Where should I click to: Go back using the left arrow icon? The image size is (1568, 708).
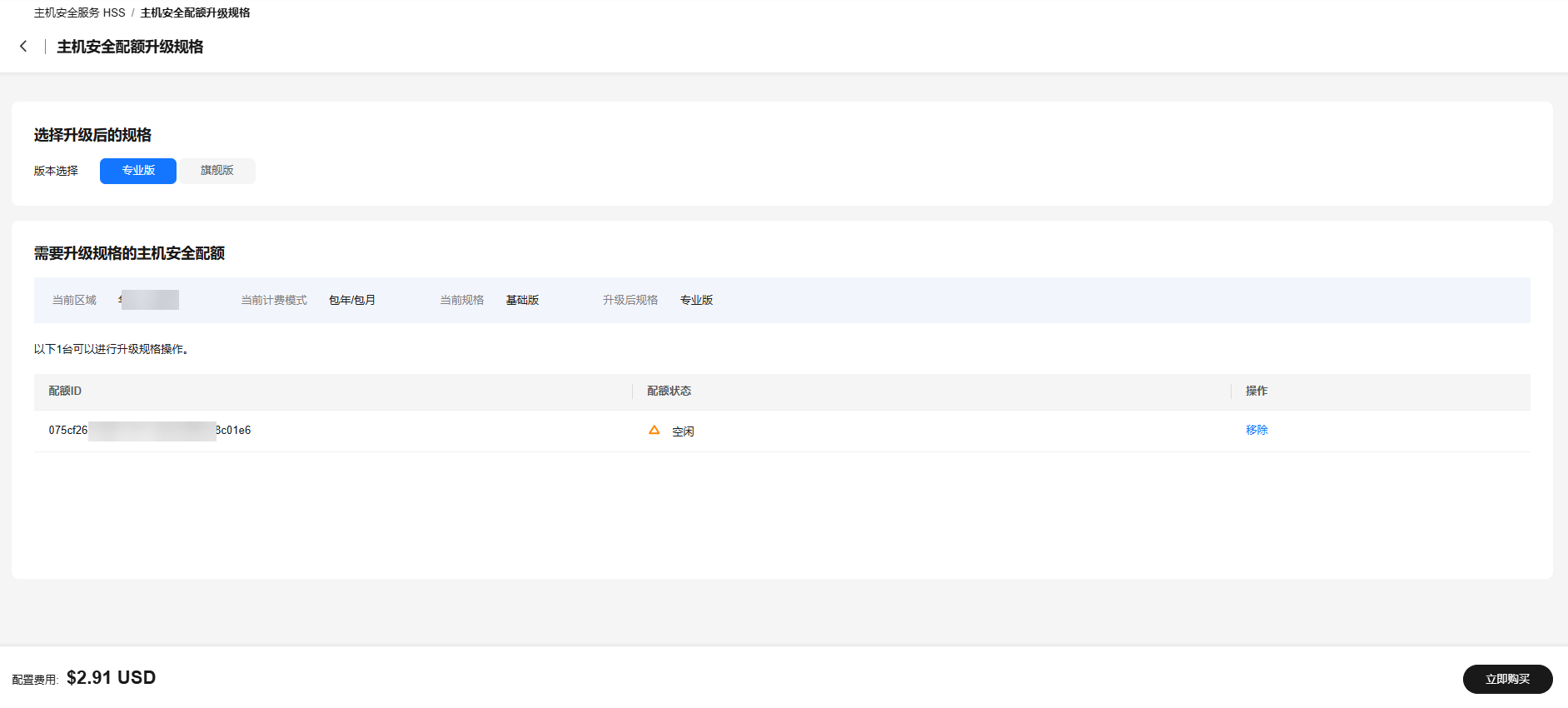(x=23, y=47)
